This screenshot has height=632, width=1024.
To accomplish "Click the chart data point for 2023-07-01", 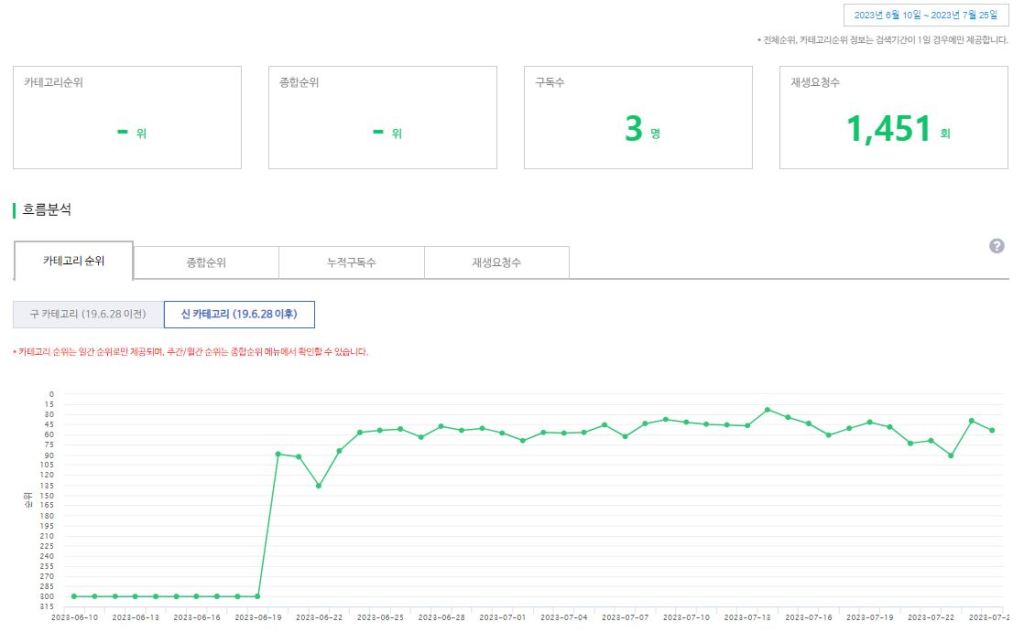I will point(502,433).
